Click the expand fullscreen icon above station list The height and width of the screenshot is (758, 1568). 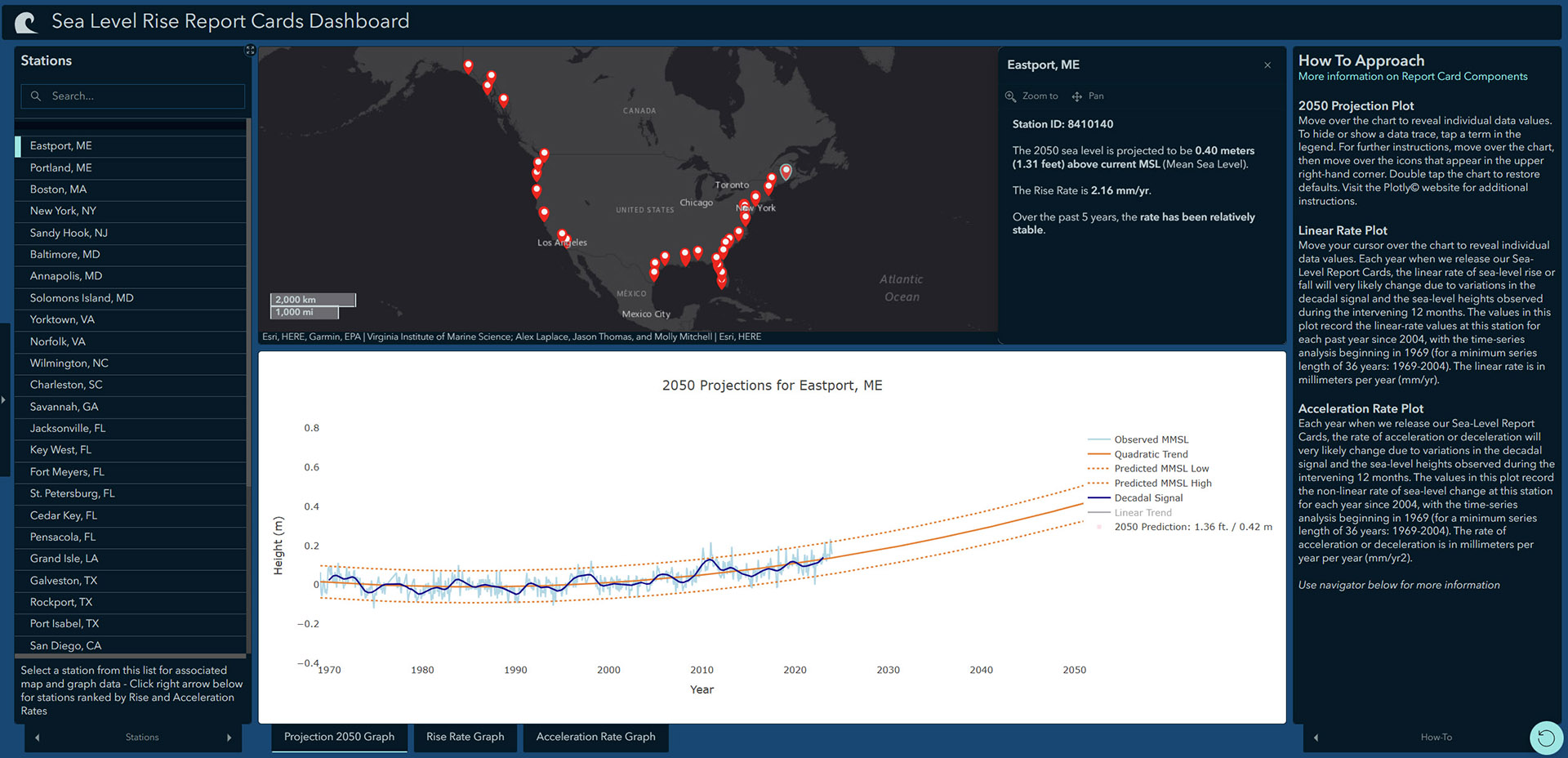[250, 51]
